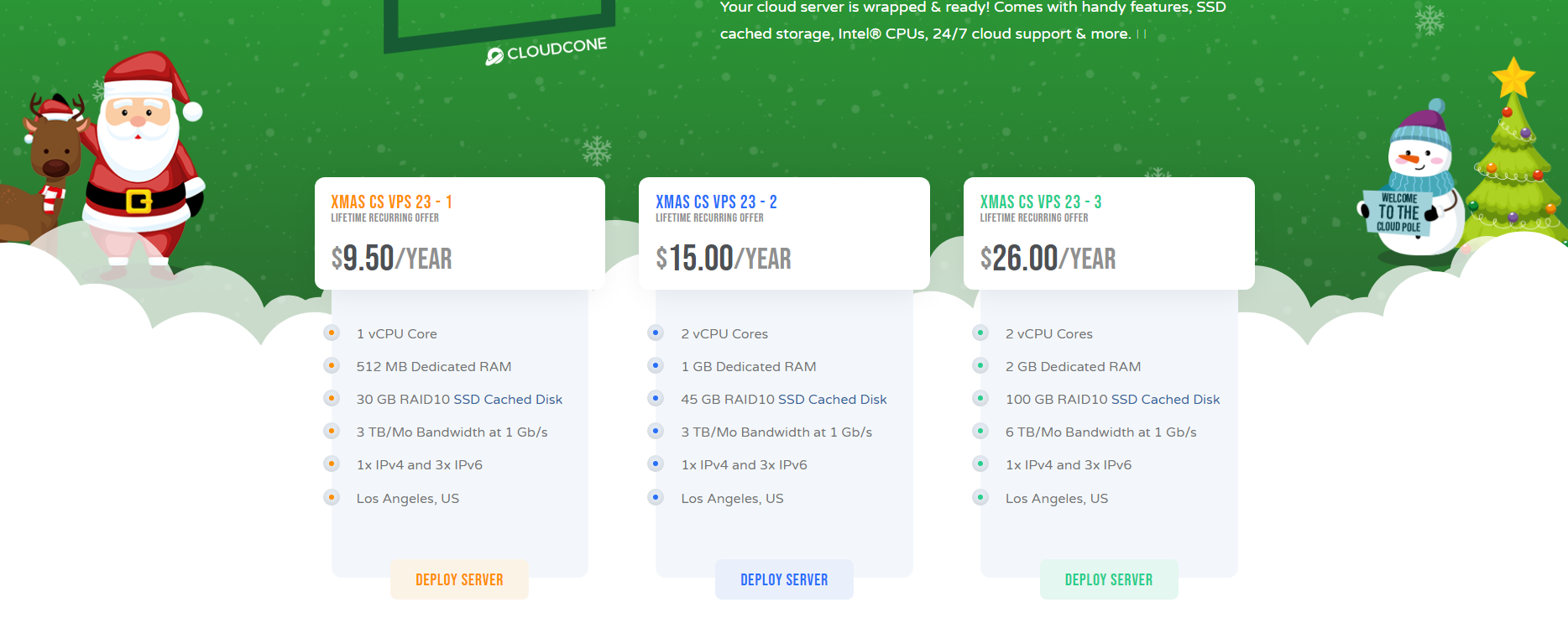1568x634 pixels.
Task: Click the 1 vCPU Core feature text
Action: (x=396, y=334)
